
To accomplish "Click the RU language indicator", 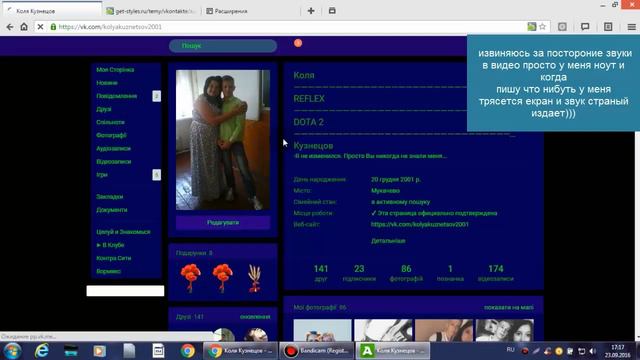I will (510, 350).
